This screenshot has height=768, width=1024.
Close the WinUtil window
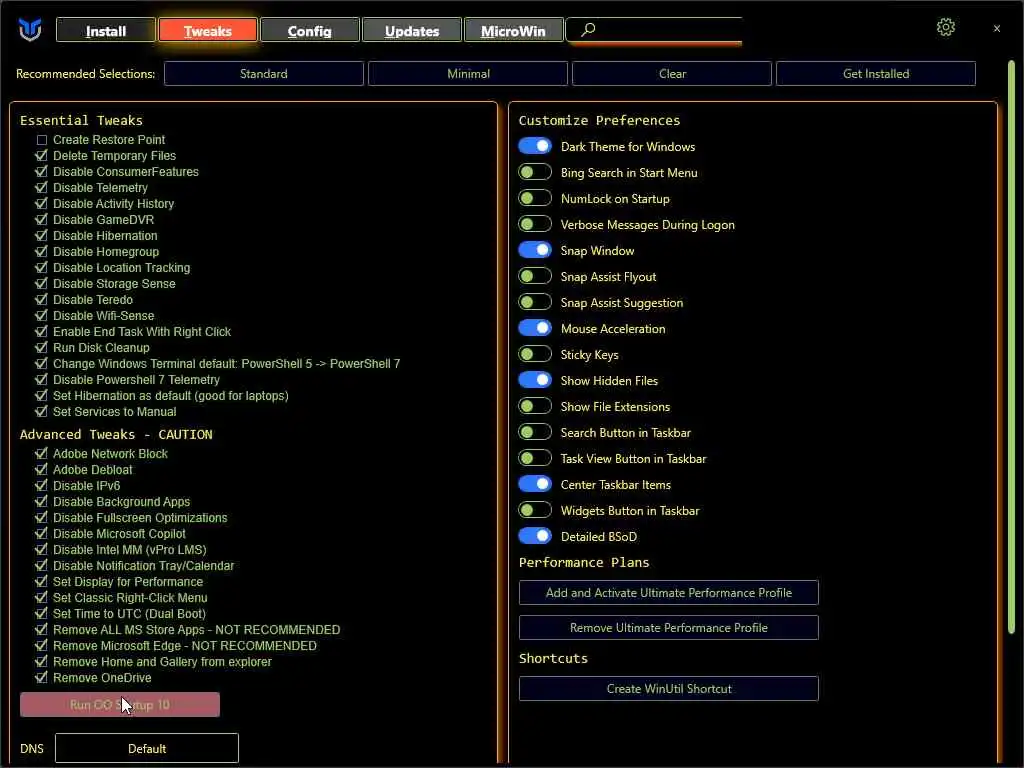[x=997, y=29]
